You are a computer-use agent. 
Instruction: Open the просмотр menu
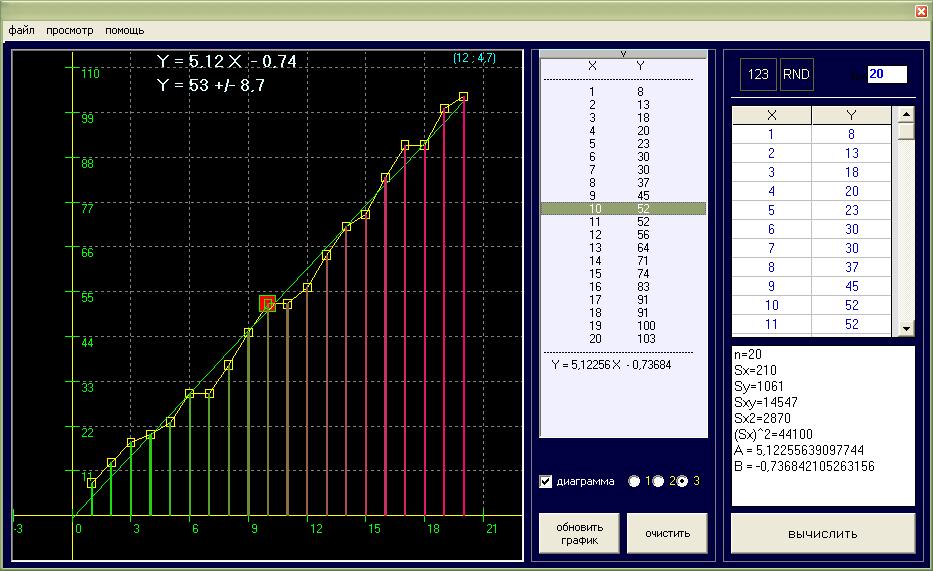(69, 30)
